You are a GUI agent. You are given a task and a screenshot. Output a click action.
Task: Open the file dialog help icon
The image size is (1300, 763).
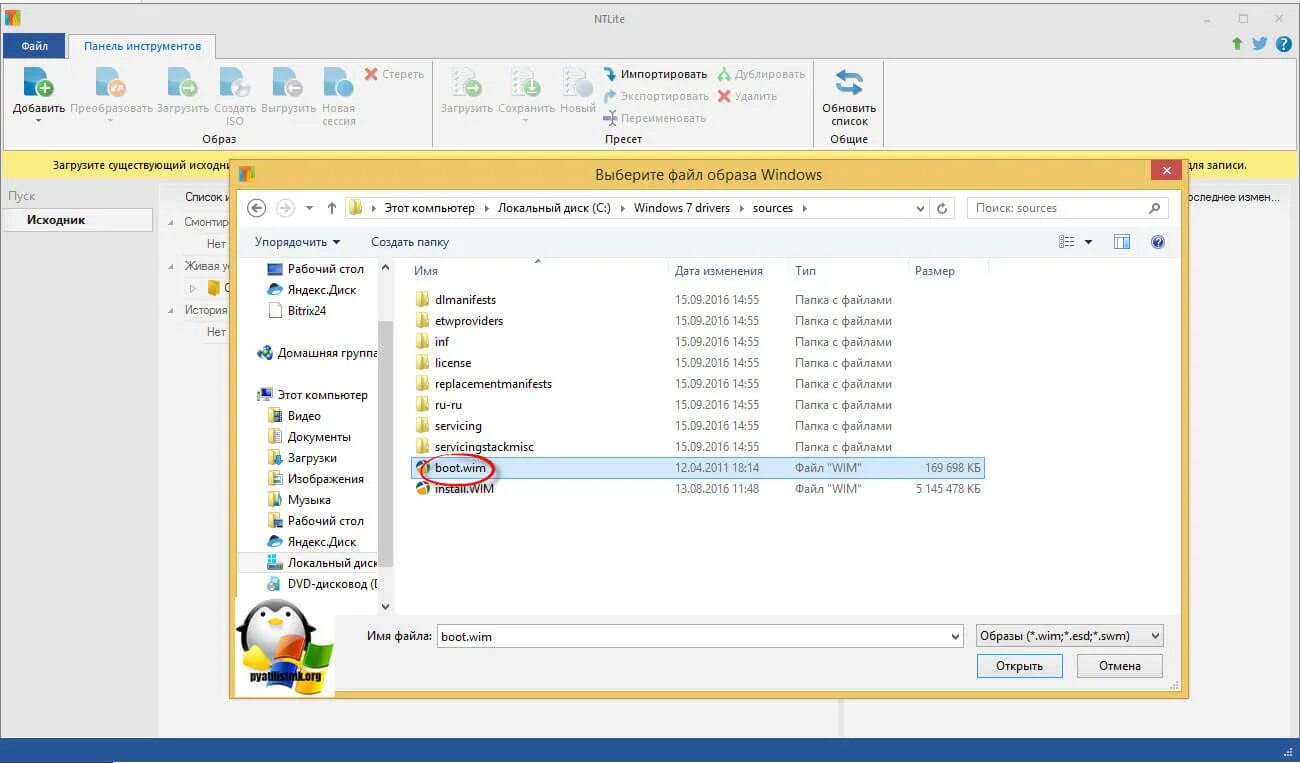(x=1158, y=242)
